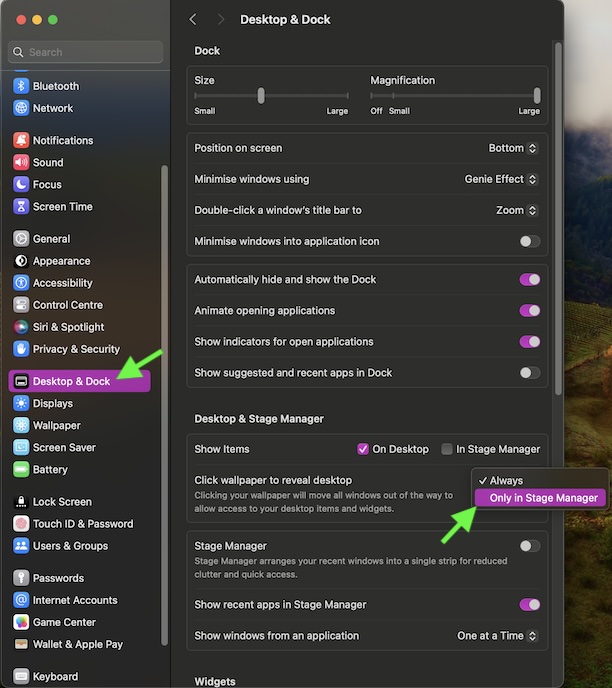The width and height of the screenshot is (612, 688).
Task: Select the Always menu option
Action: (506, 481)
